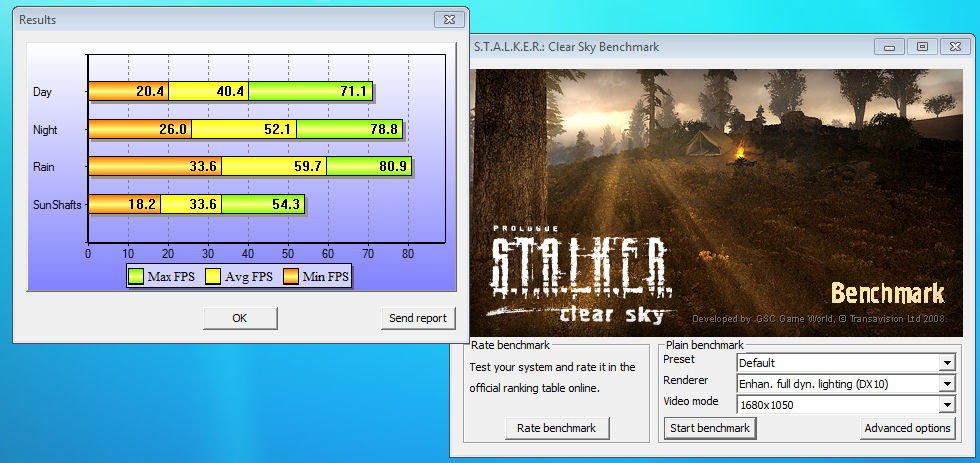Viewport: 980px width, 463px height.
Task: Click the Night minimum value 26.0
Action: coord(173,130)
